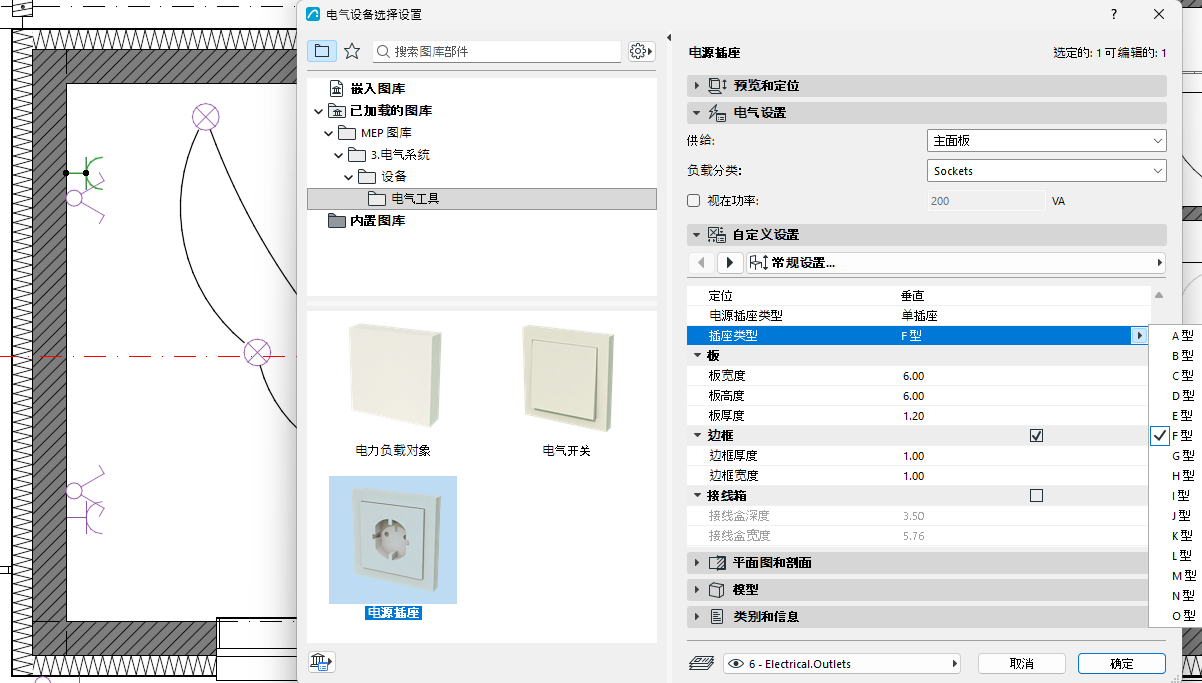The height and width of the screenshot is (683, 1202).
Task: Open the 负载分类 dropdown showing Sockets
Action: [1047, 171]
